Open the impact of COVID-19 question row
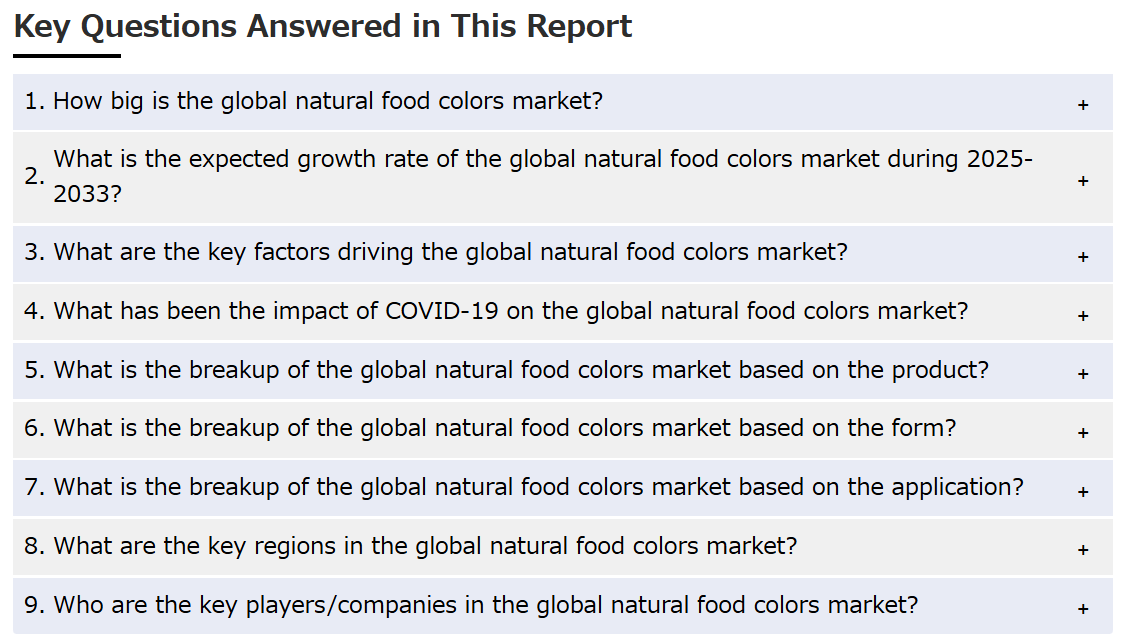This screenshot has width=1121, height=641. pos(563,312)
